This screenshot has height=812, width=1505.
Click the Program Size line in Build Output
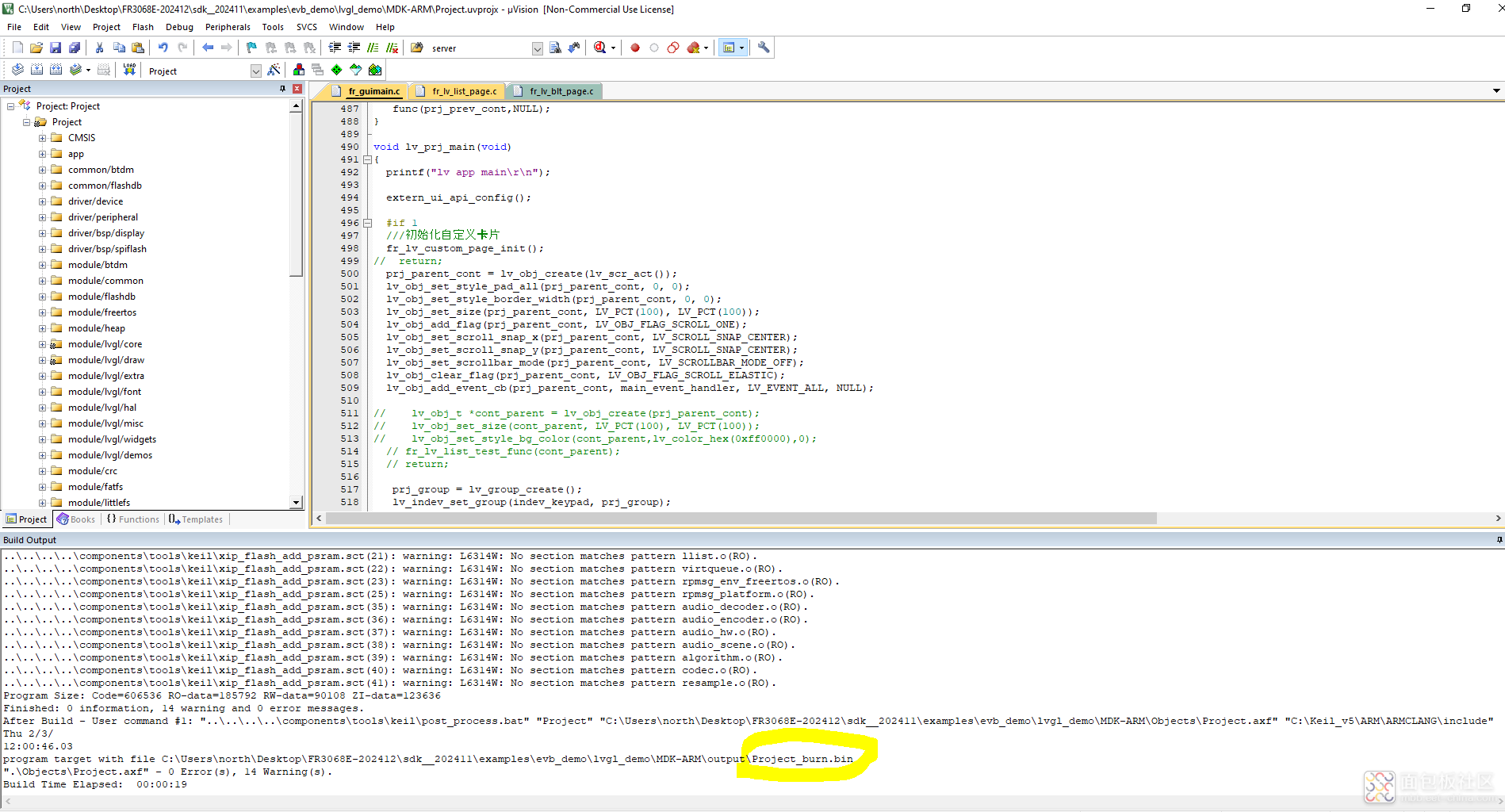click(222, 695)
